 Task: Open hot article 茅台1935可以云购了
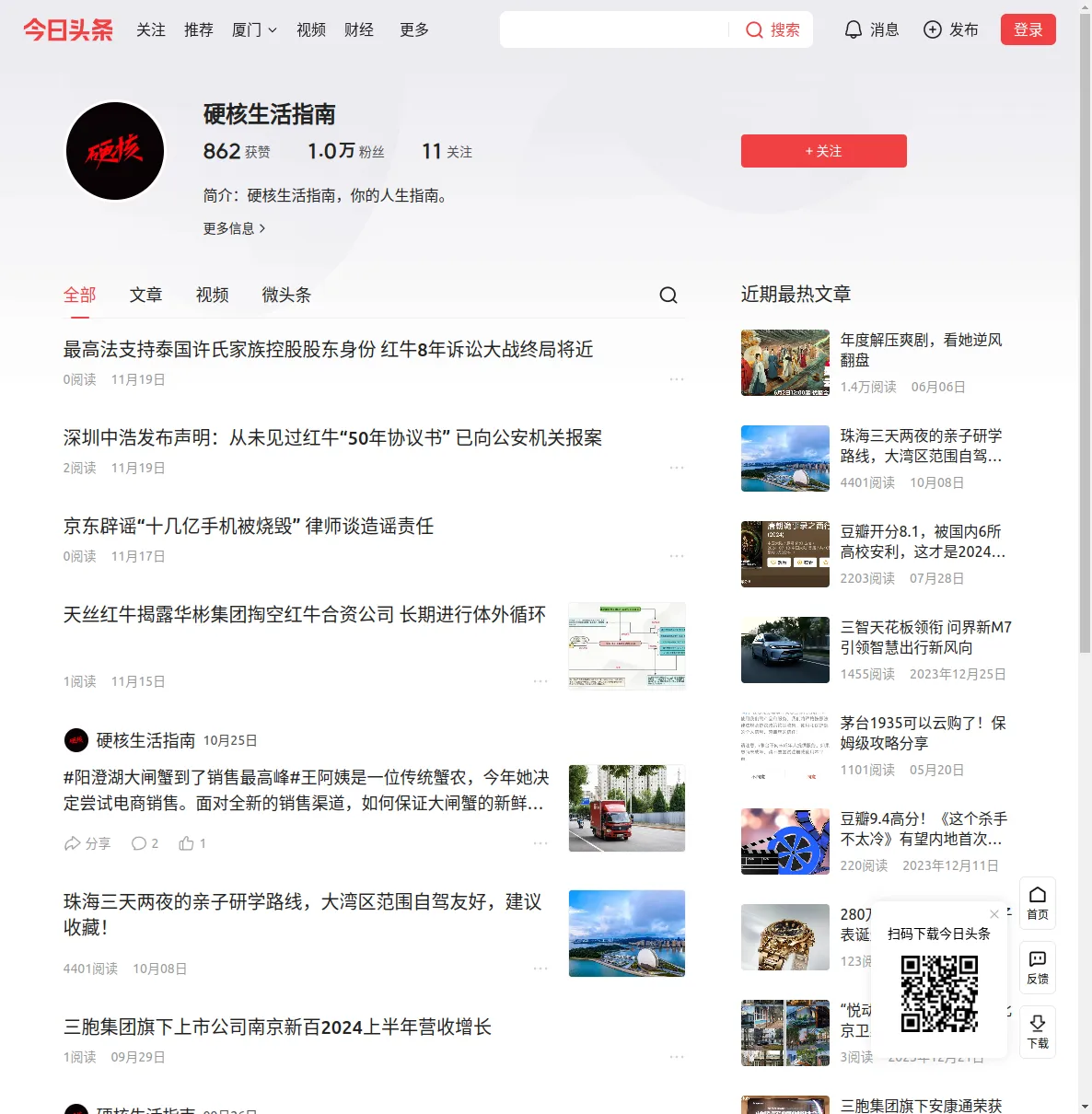pos(924,733)
